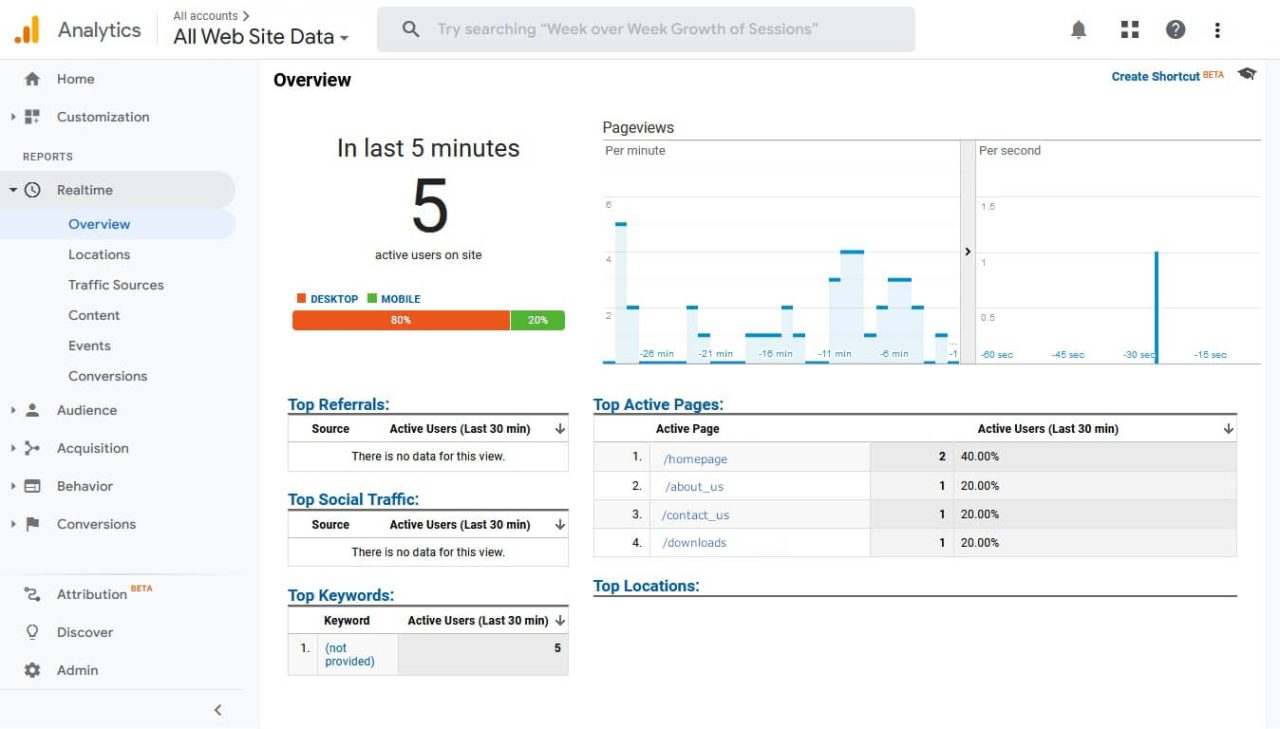The height and width of the screenshot is (729, 1280).
Task: Click the Customization dashboard icon
Action: pyautogui.click(x=32, y=117)
